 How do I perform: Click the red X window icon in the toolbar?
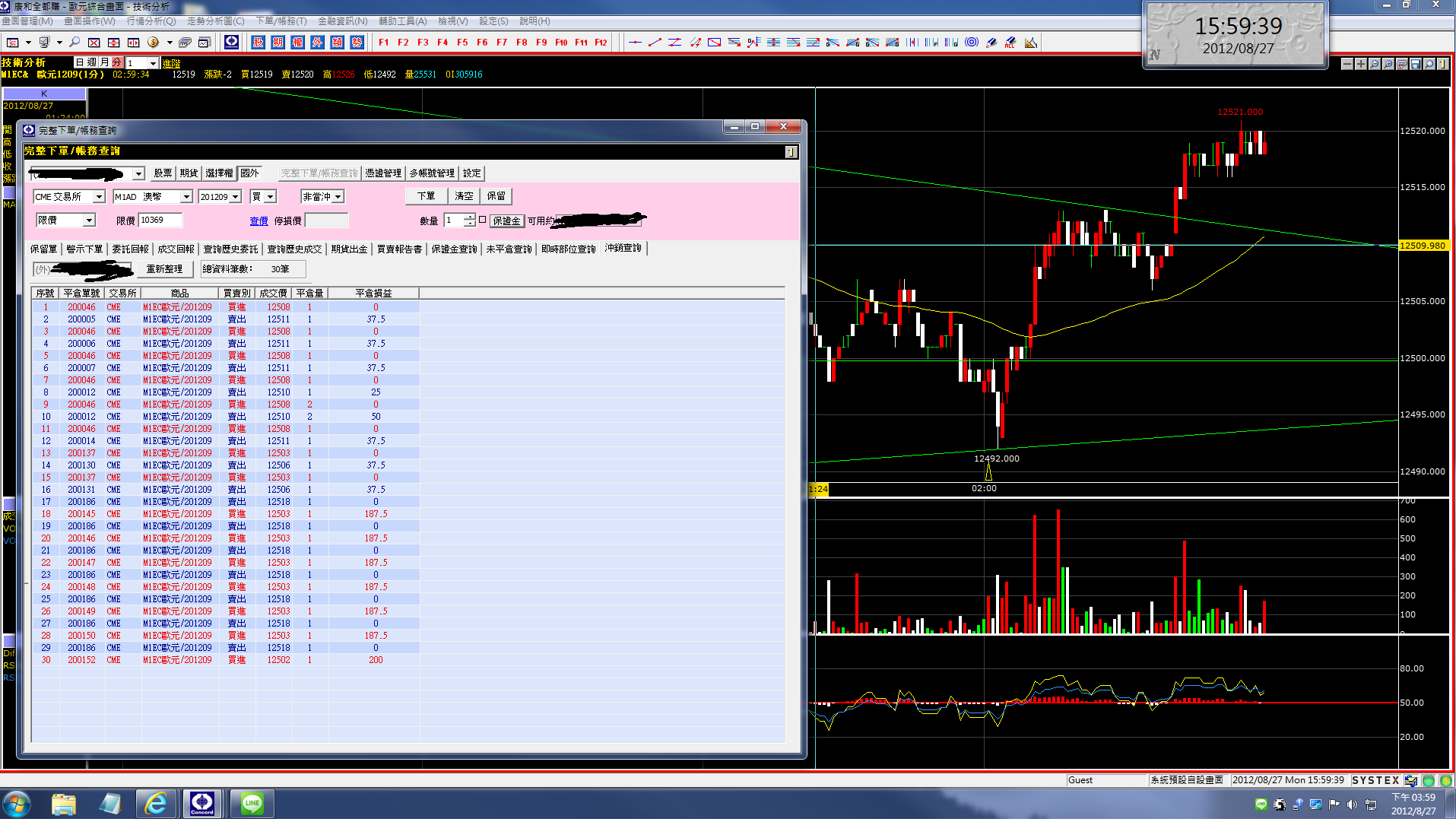coord(94,43)
